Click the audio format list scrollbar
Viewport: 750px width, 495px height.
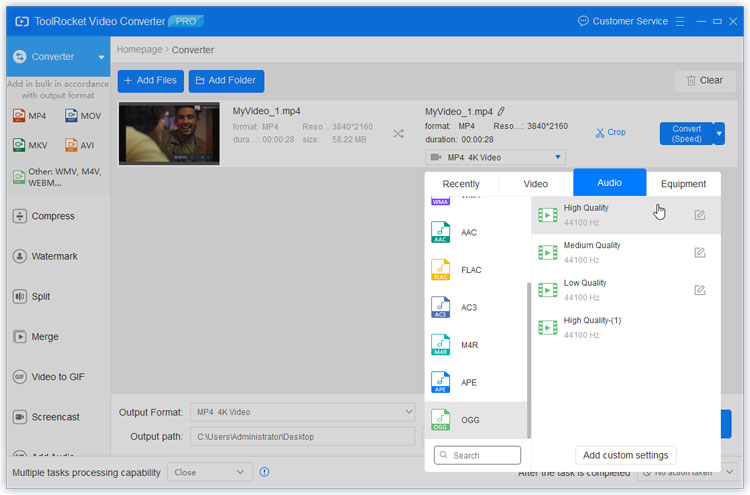point(529,360)
